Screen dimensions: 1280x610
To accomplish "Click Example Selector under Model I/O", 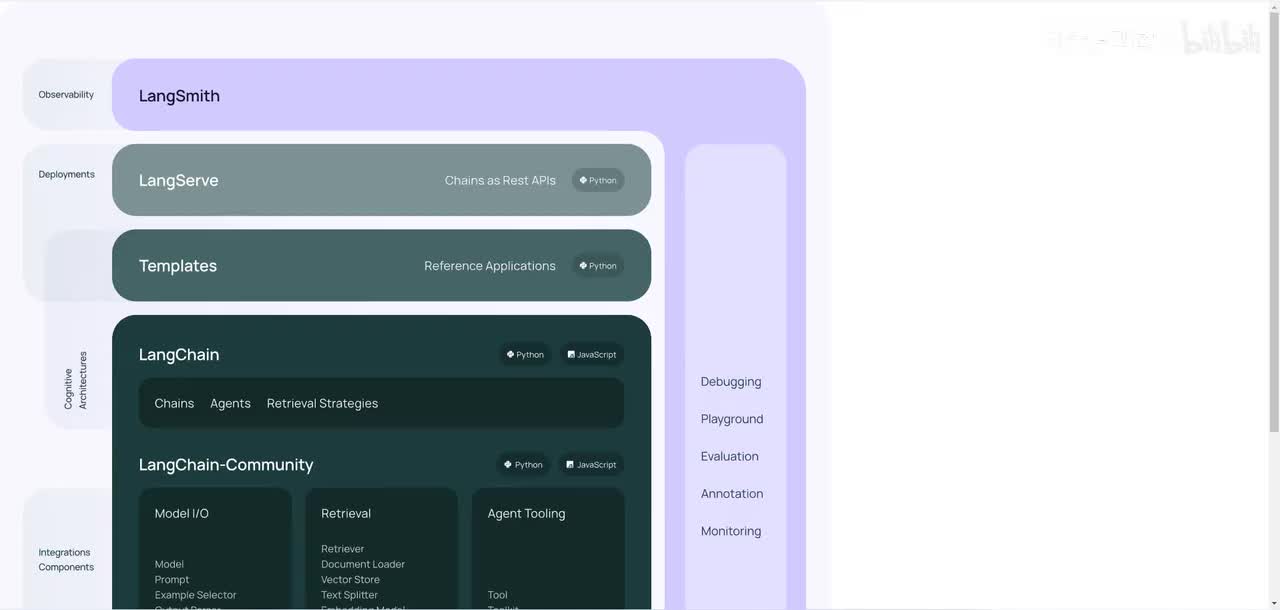I will 196,595.
